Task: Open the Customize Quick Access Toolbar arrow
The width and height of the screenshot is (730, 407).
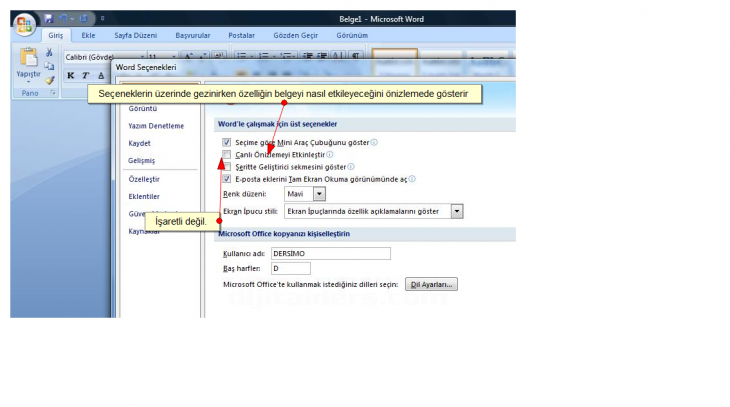Action: click(102, 19)
